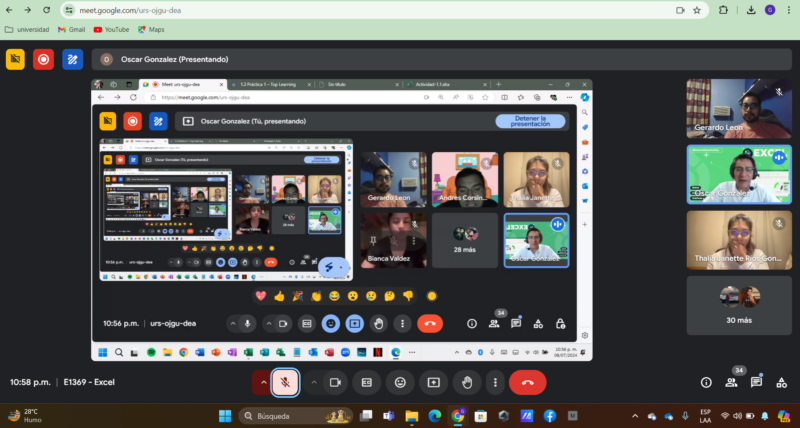Open chat with everyone

756,382
